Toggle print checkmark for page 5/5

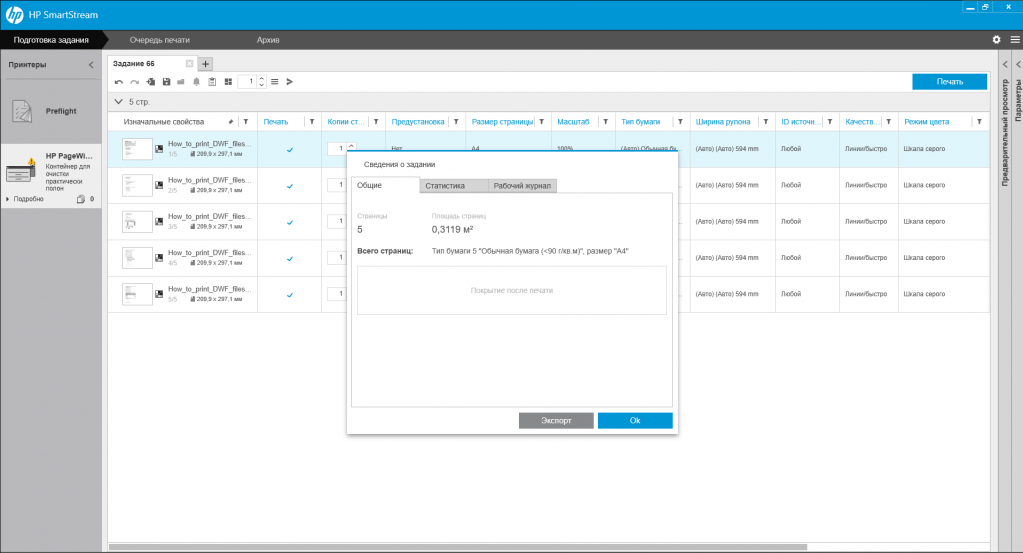click(290, 295)
